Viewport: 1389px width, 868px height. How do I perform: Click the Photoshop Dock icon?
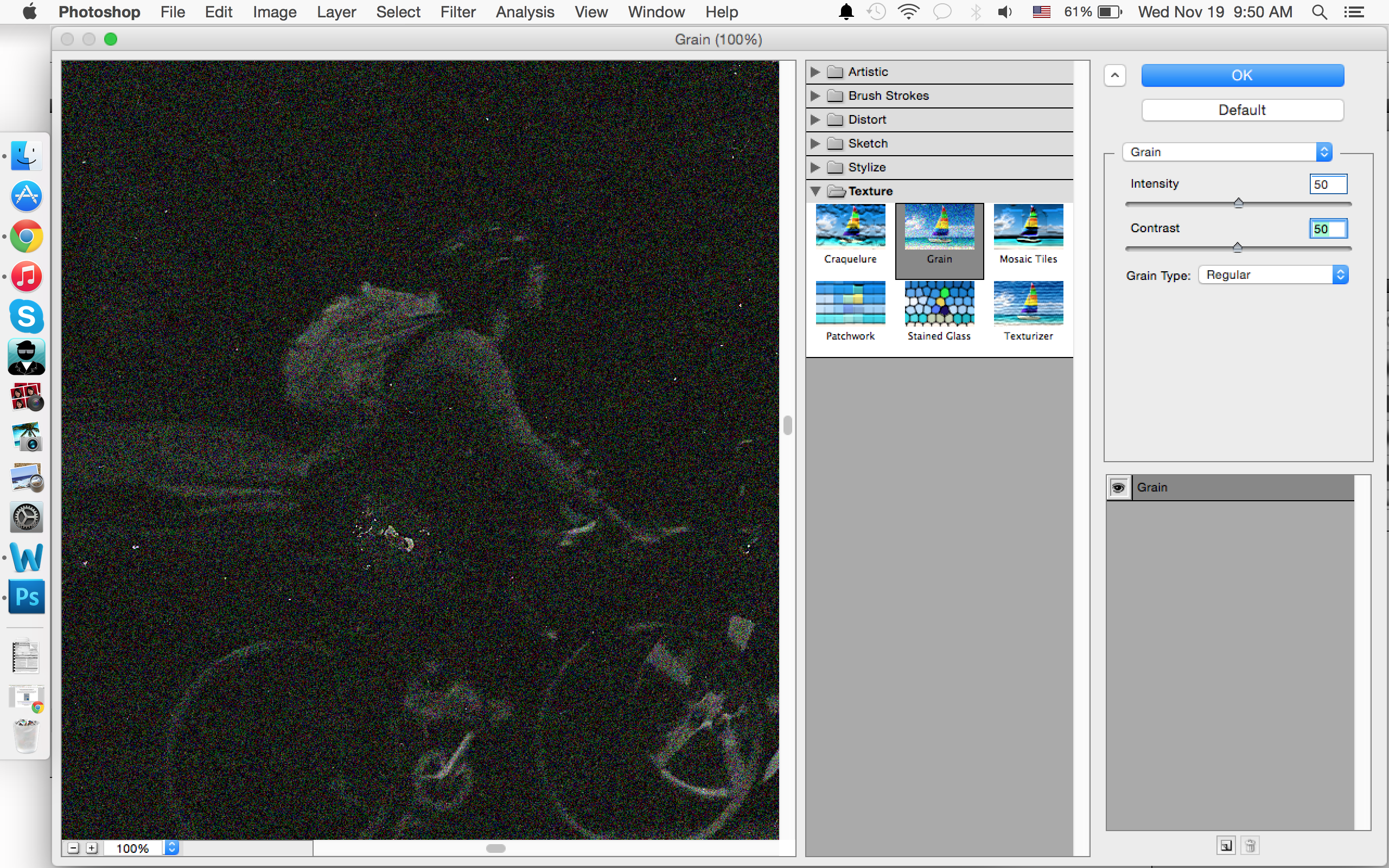[x=27, y=597]
